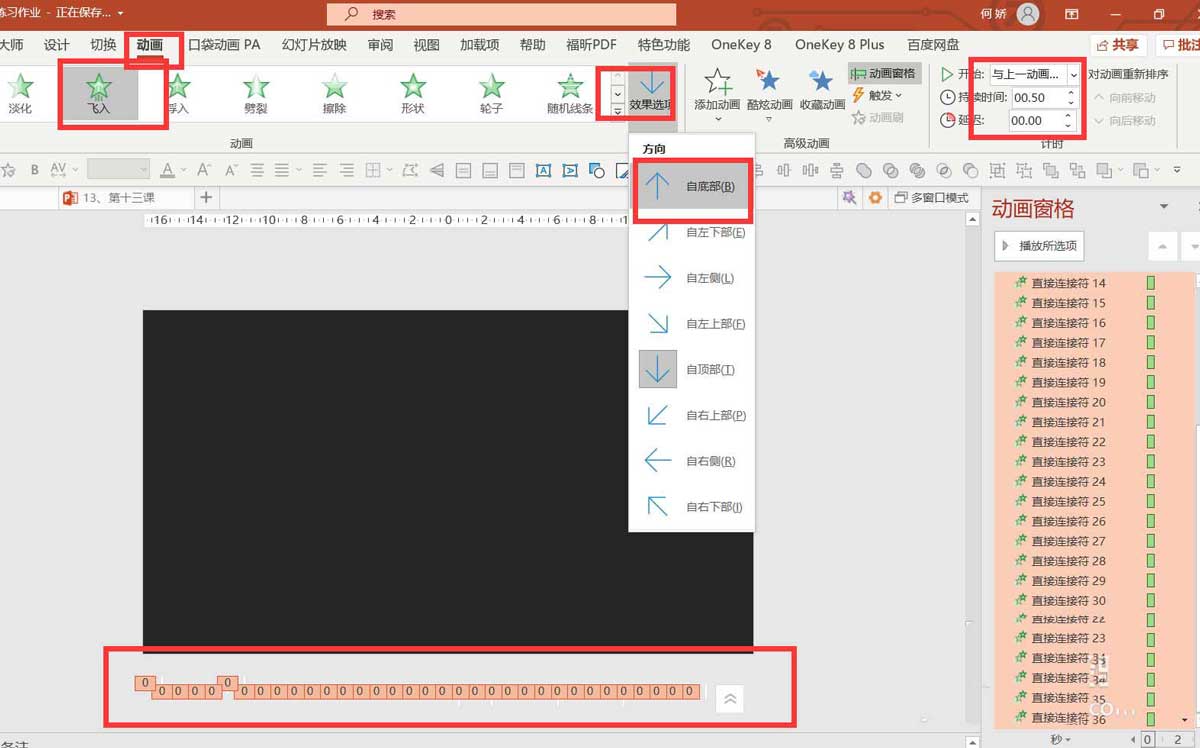This screenshot has height=748, width=1200.
Task: Click the 收藏动画 favorite animation icon
Action: (x=821, y=82)
